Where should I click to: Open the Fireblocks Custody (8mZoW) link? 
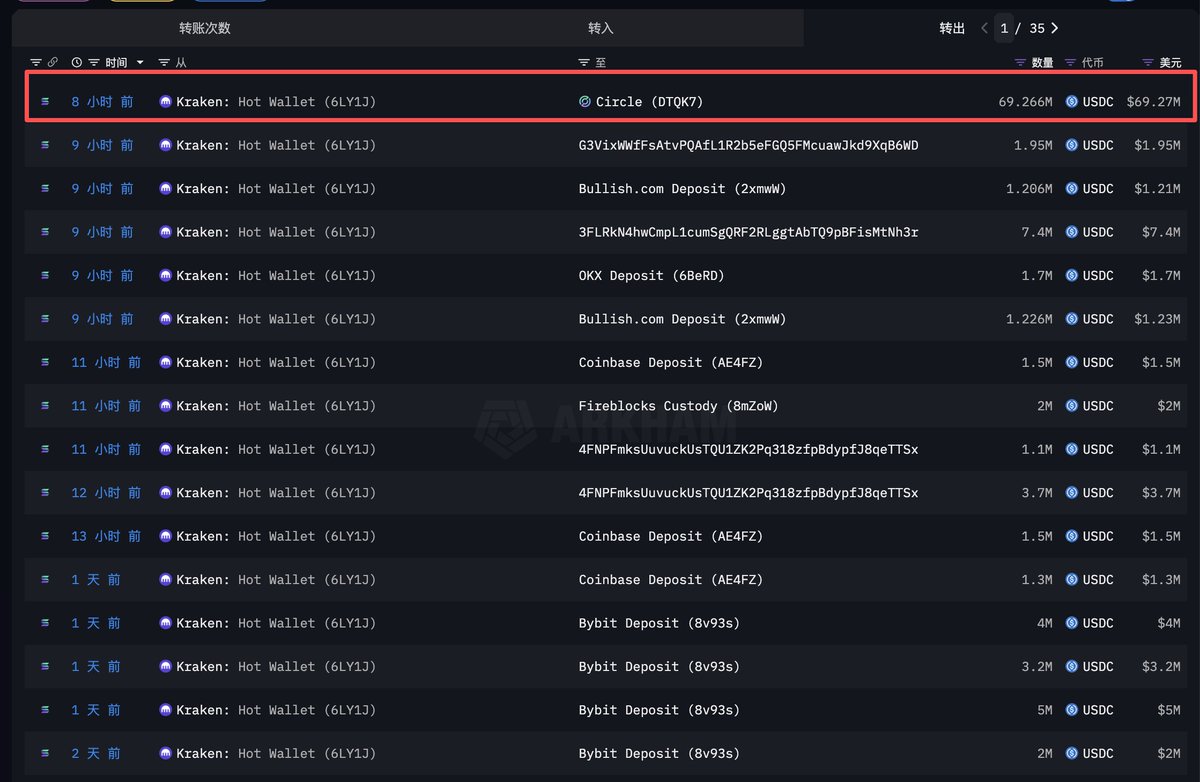pos(678,406)
